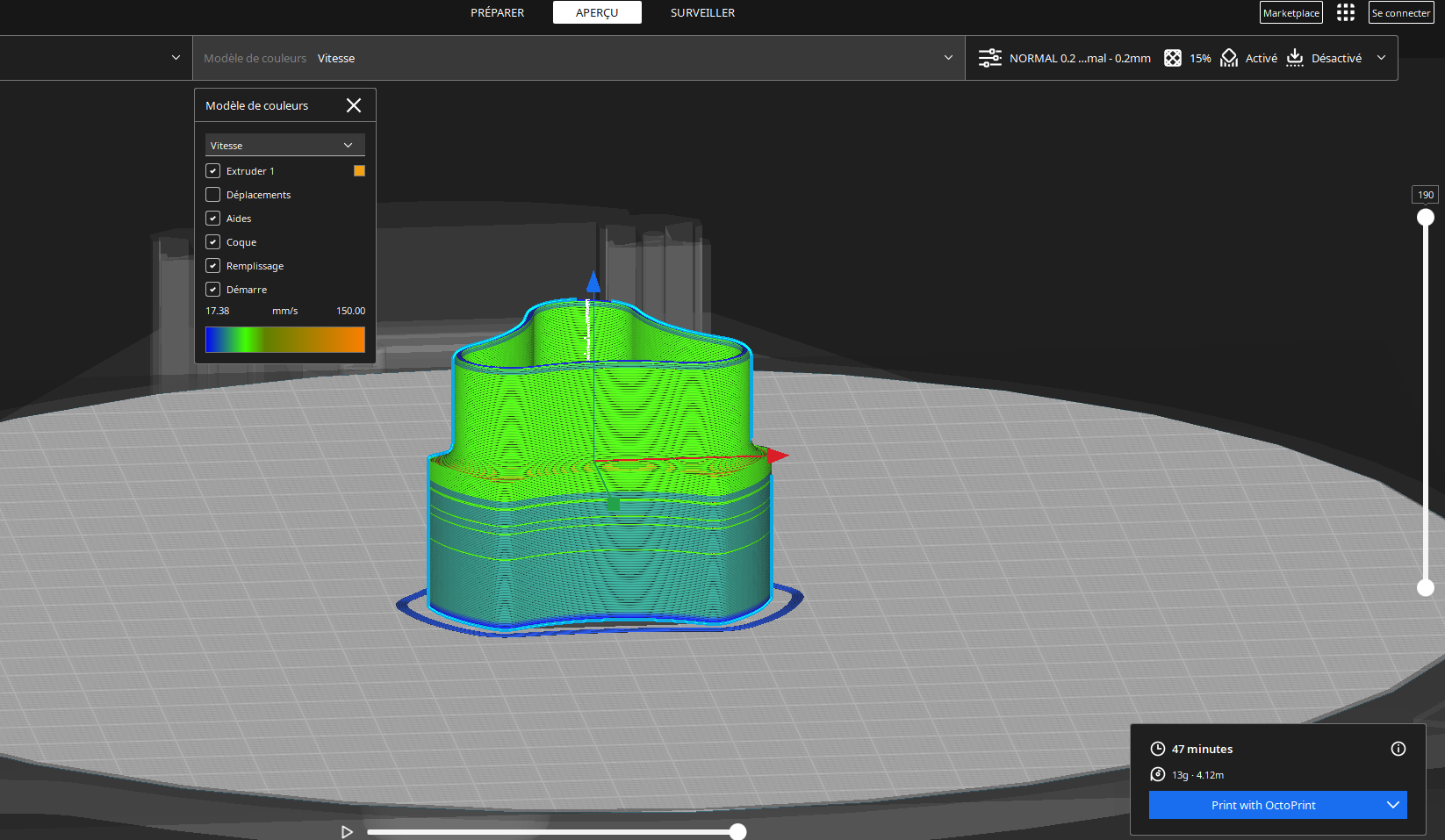Open Print with OctoPrint output options arrow
This screenshot has height=840, width=1445.
tap(1392, 805)
